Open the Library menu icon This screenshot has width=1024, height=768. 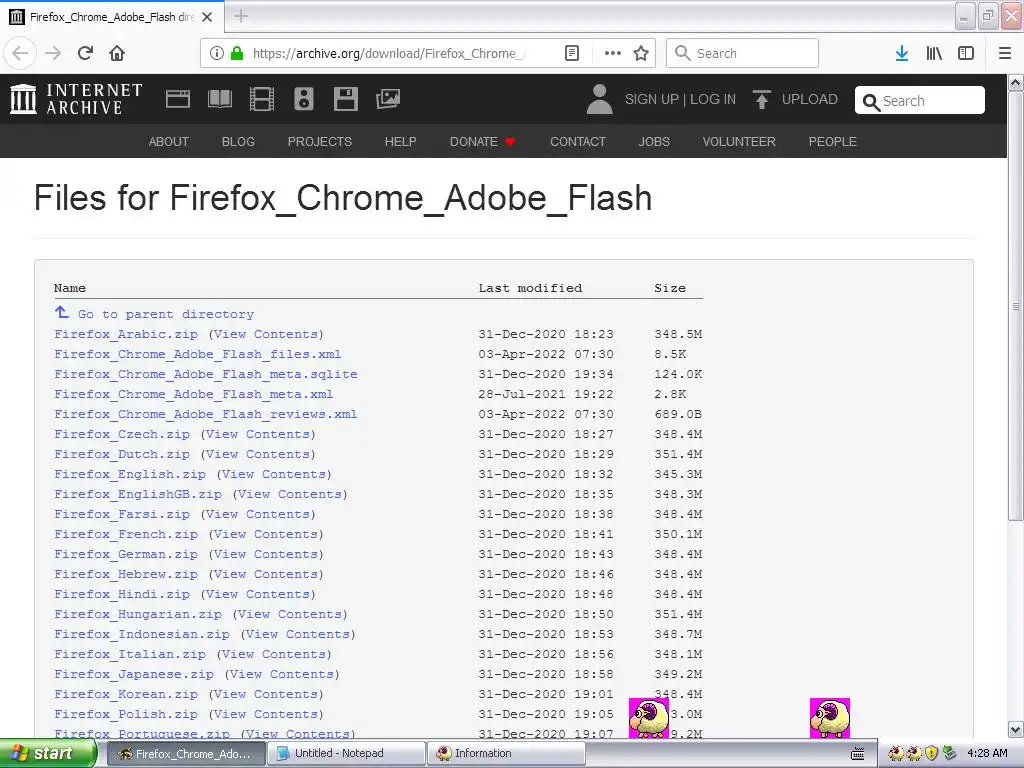[x=934, y=53]
